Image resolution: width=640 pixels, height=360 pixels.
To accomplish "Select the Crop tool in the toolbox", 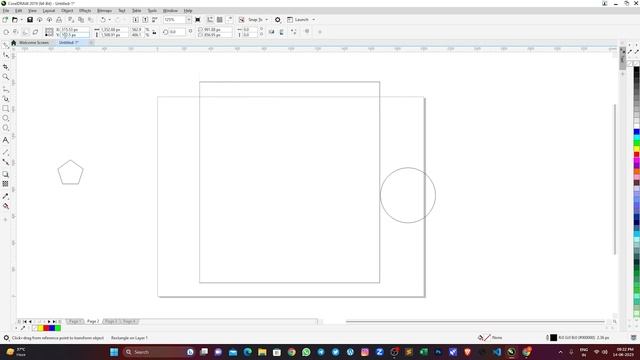I will [x=5, y=67].
